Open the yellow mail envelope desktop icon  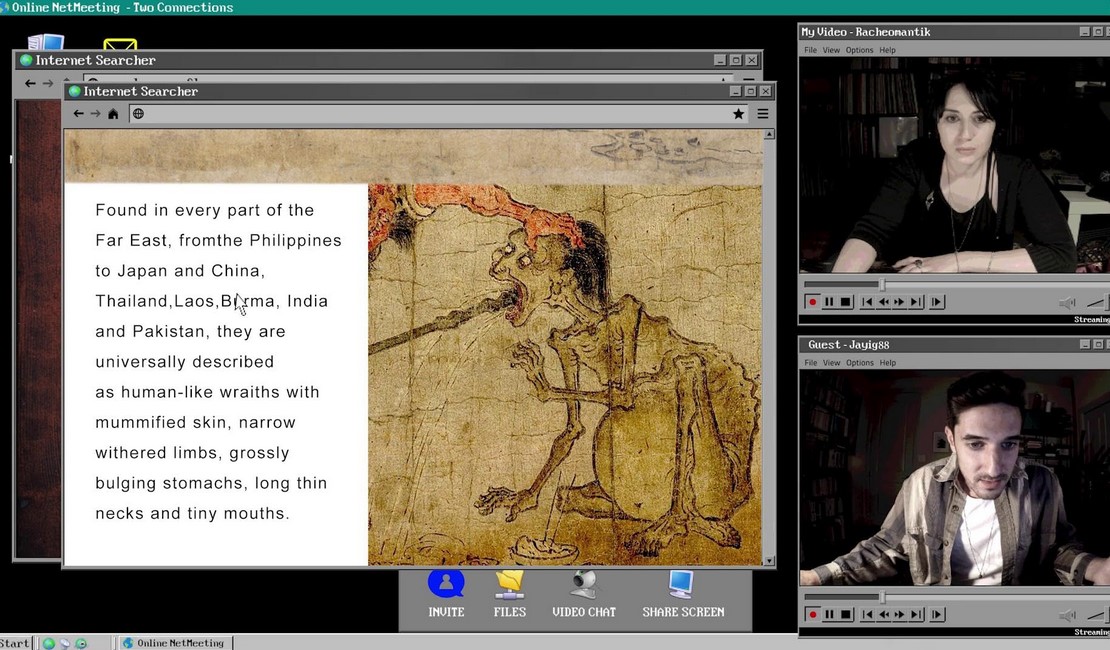point(120,45)
